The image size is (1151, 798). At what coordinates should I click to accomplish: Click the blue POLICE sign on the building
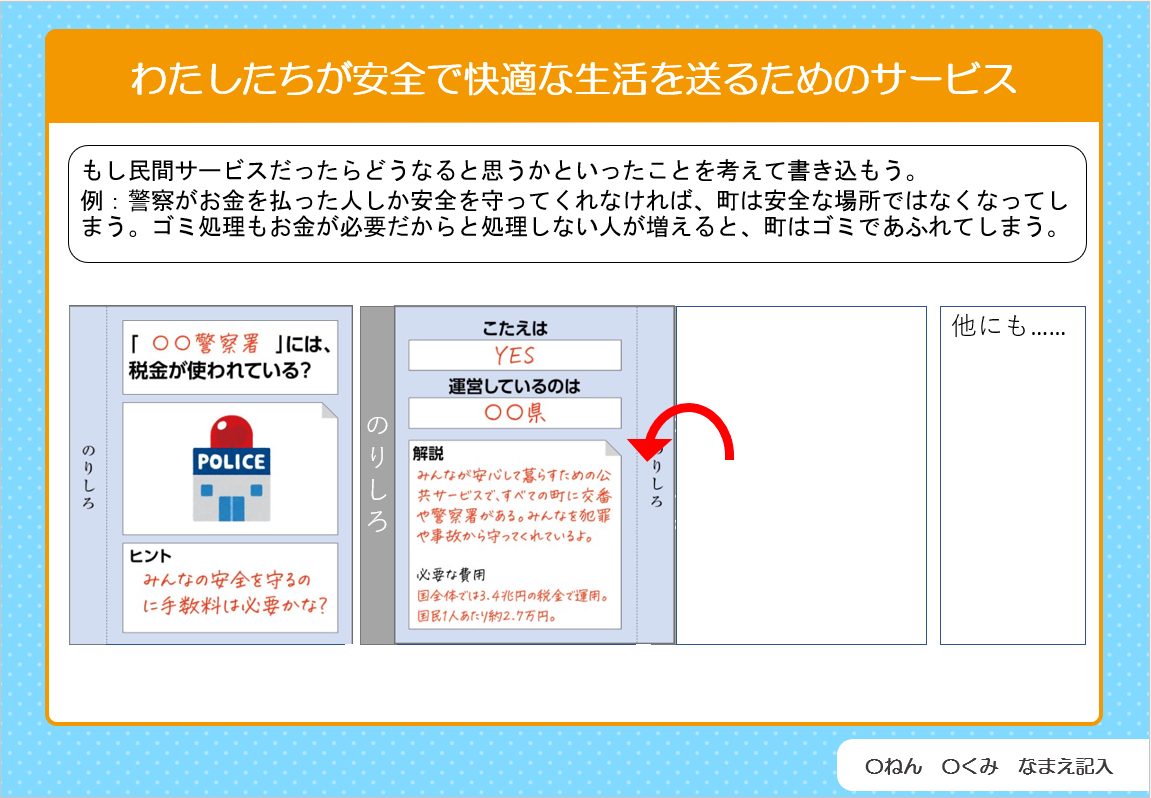click(x=231, y=462)
